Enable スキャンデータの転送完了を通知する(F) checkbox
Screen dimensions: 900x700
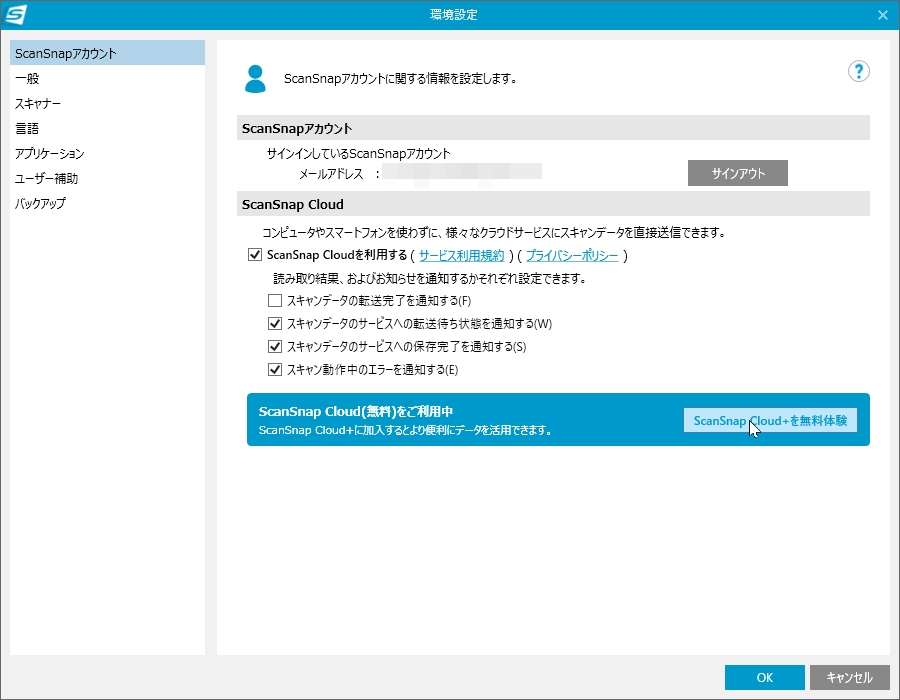[x=275, y=301]
